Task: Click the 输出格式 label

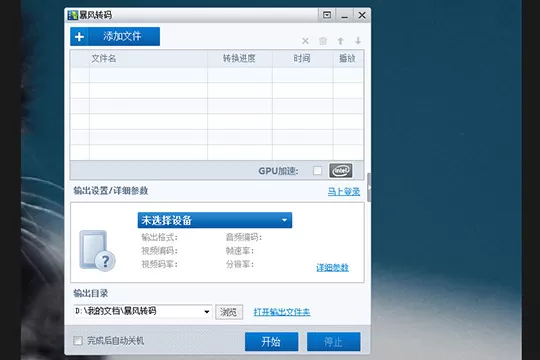Action: (x=159, y=237)
